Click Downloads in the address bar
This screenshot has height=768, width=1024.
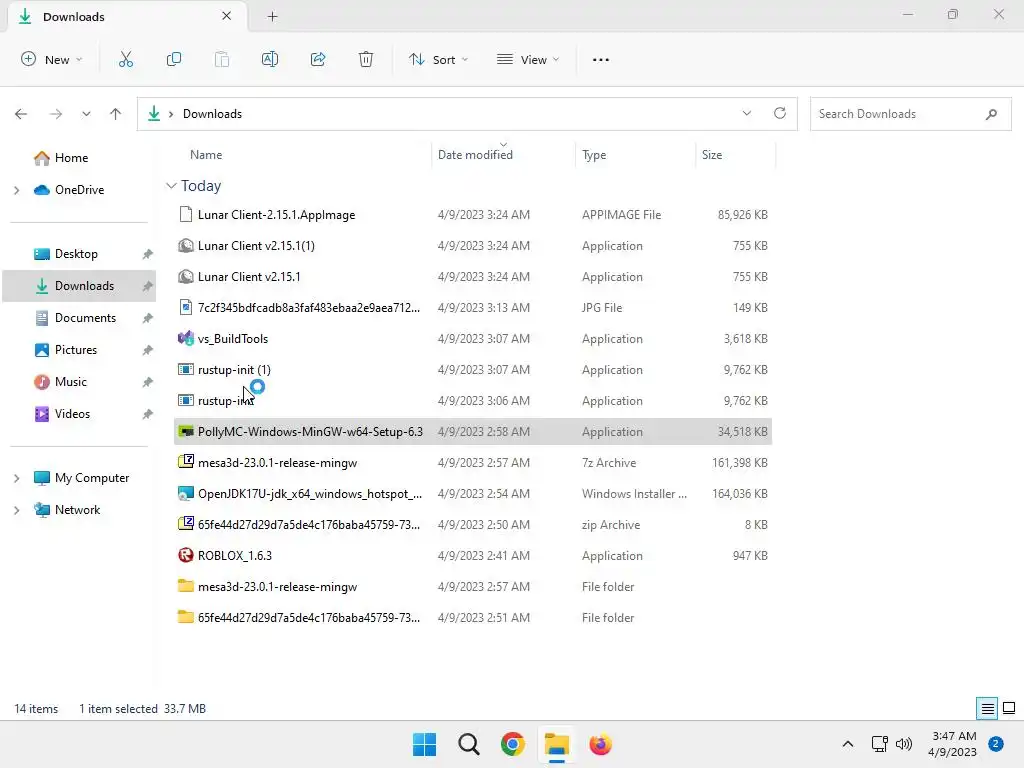click(212, 114)
